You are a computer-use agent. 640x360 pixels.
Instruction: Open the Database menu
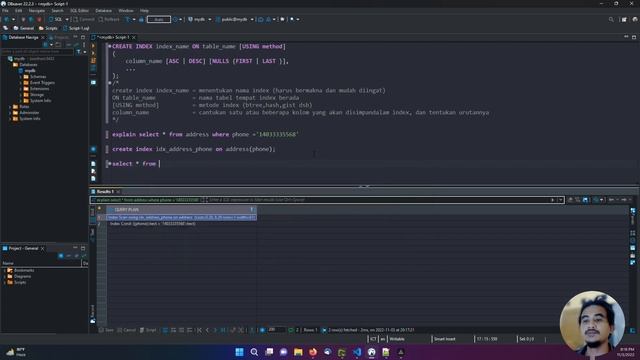103,11
